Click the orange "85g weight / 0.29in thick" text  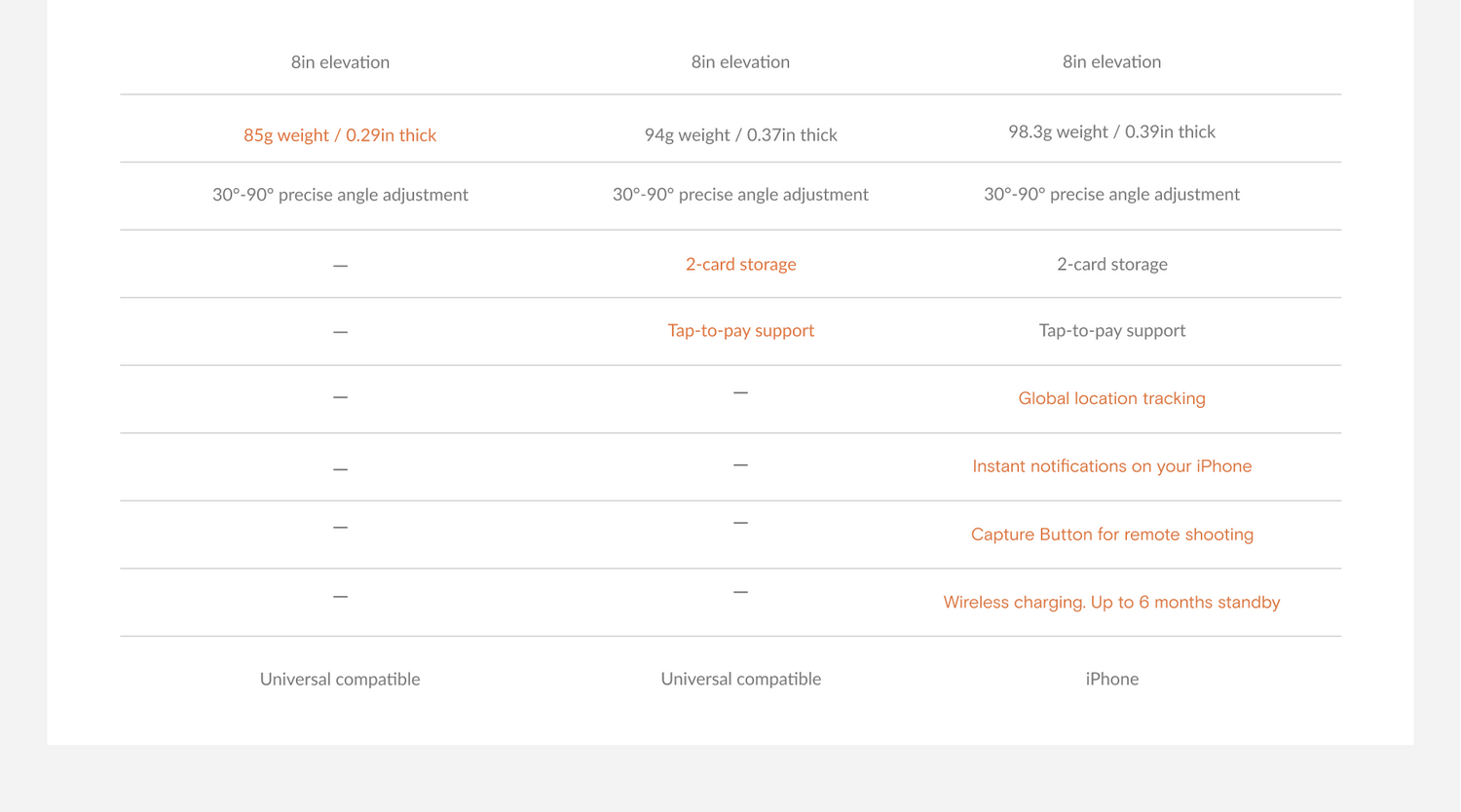tap(340, 135)
